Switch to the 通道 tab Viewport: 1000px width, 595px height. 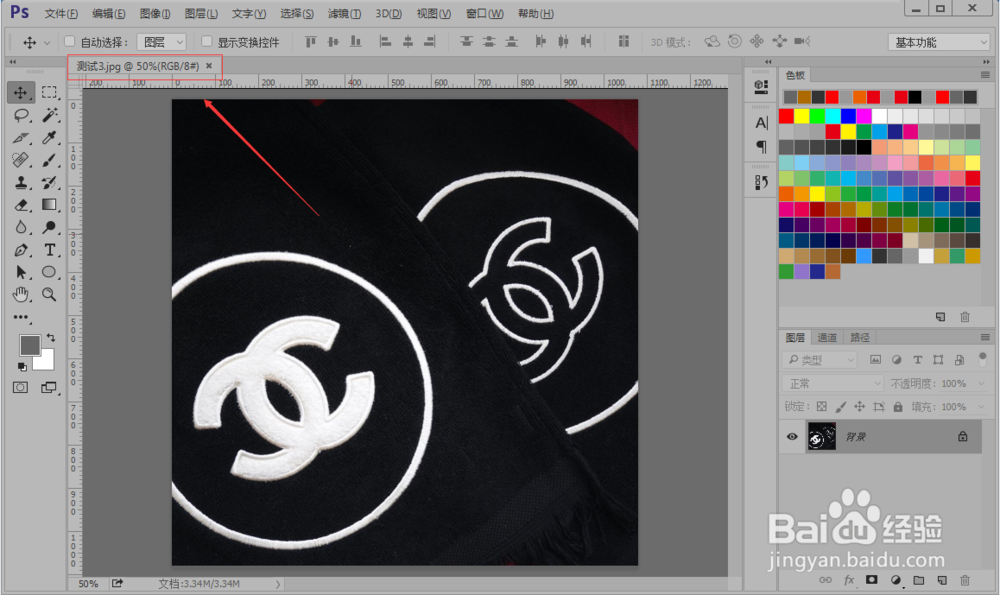827,337
